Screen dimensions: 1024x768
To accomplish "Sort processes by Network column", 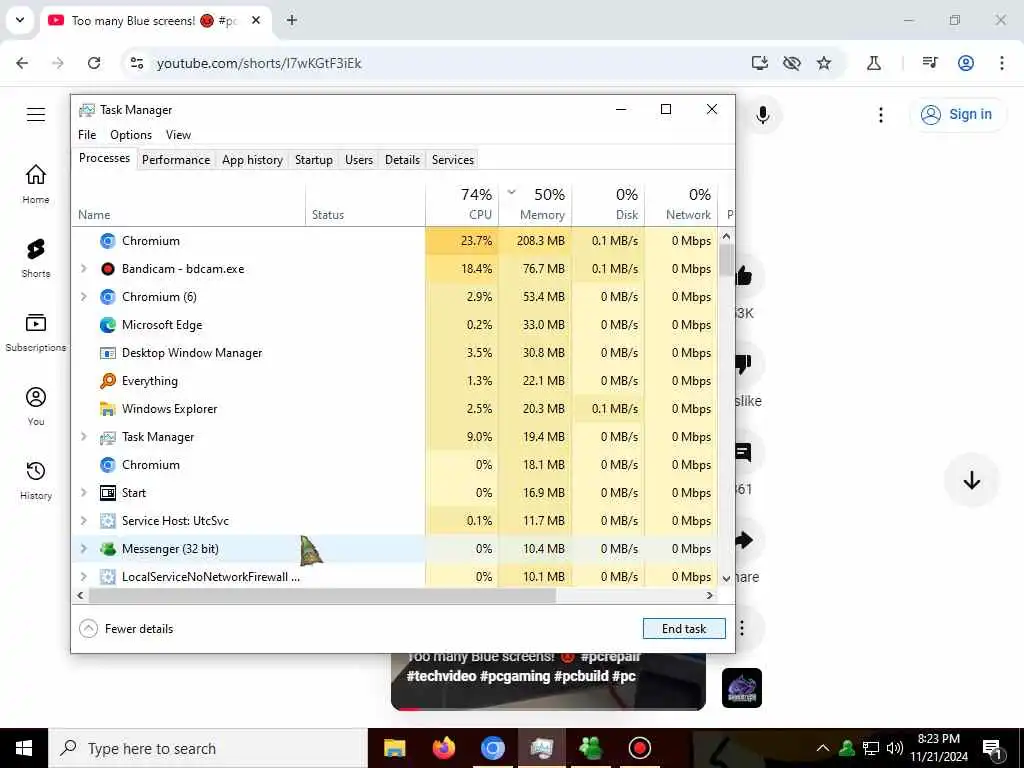I will (x=681, y=204).
